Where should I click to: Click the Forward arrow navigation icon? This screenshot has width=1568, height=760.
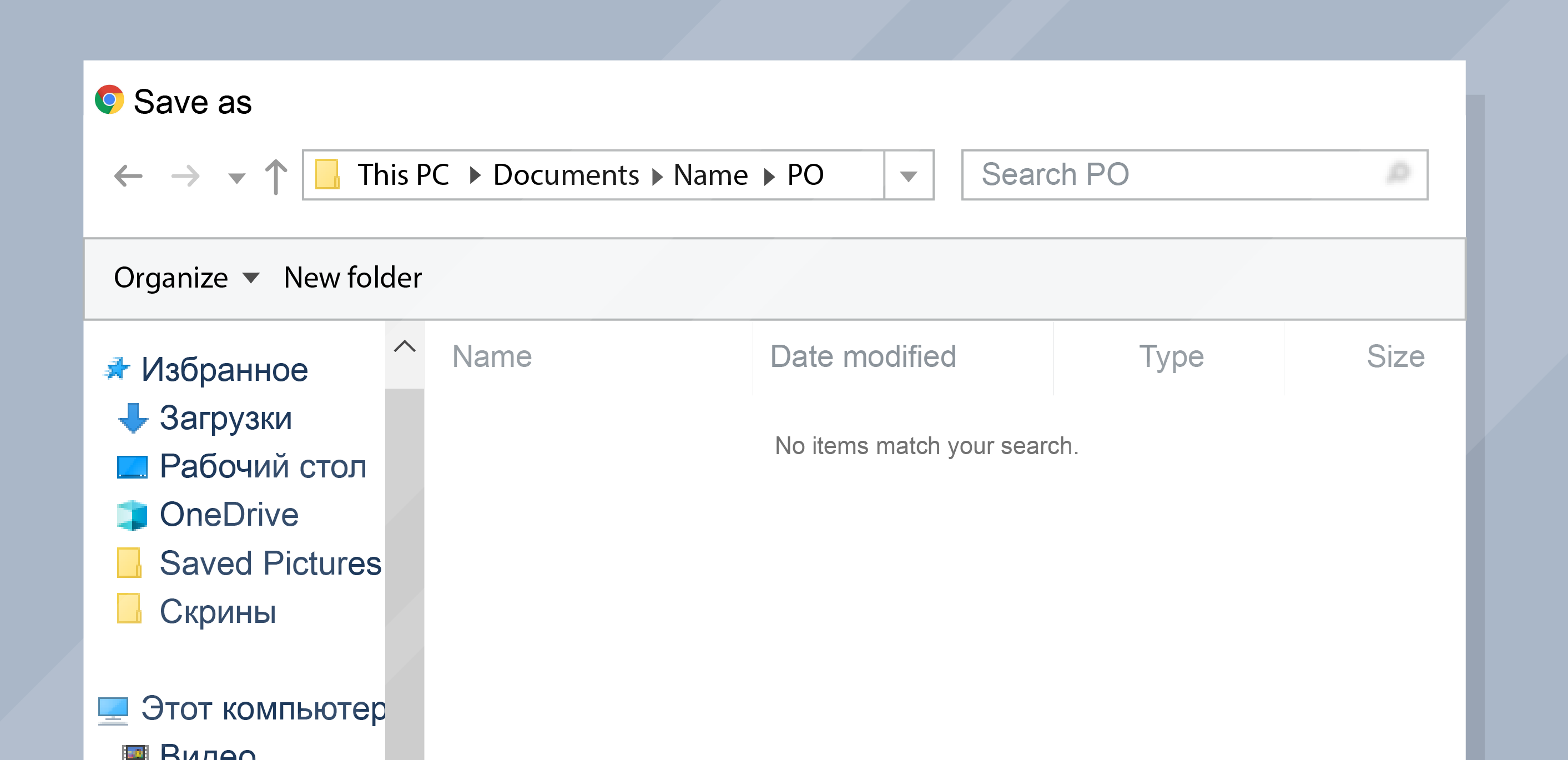click(185, 176)
